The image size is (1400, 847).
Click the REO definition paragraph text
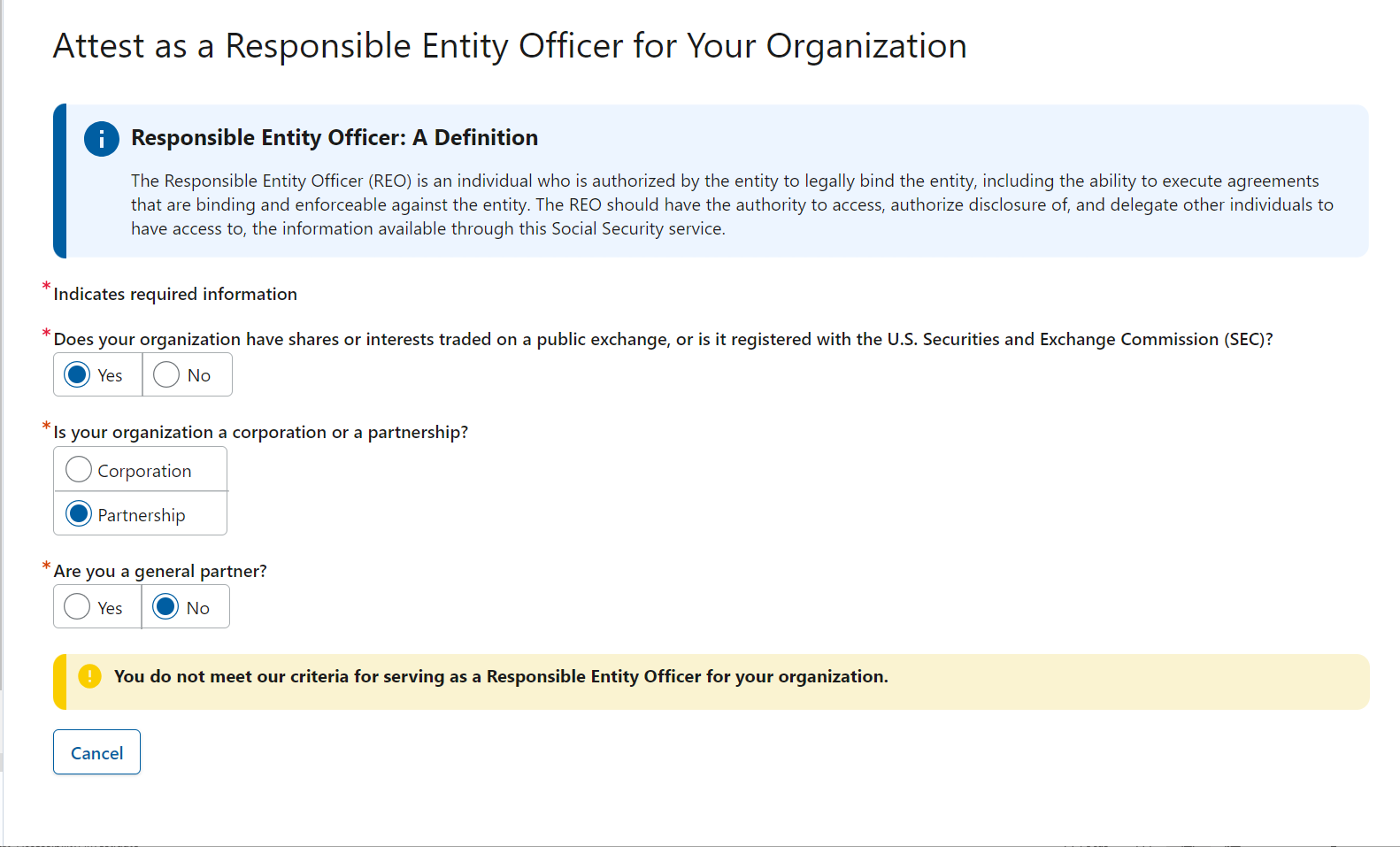(x=731, y=204)
